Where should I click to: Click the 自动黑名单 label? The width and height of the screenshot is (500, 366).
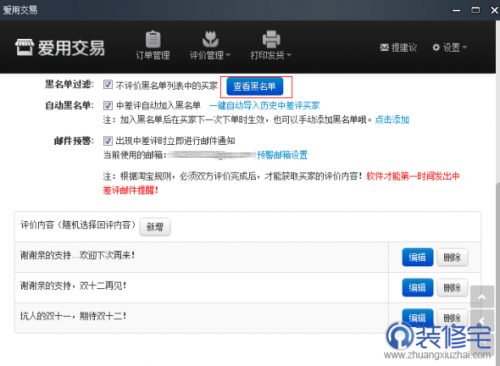[x=70, y=106]
